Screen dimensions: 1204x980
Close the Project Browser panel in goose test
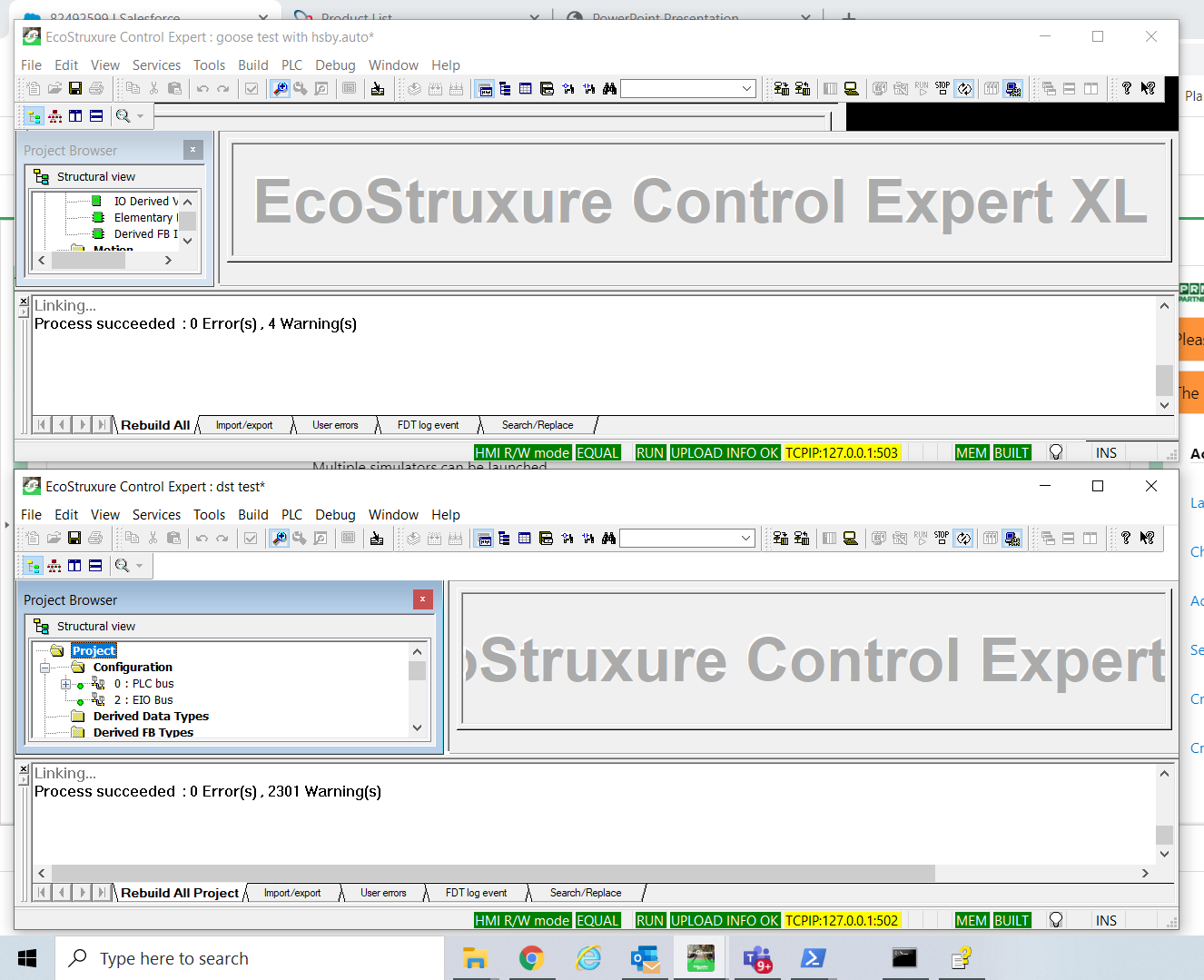tap(193, 150)
